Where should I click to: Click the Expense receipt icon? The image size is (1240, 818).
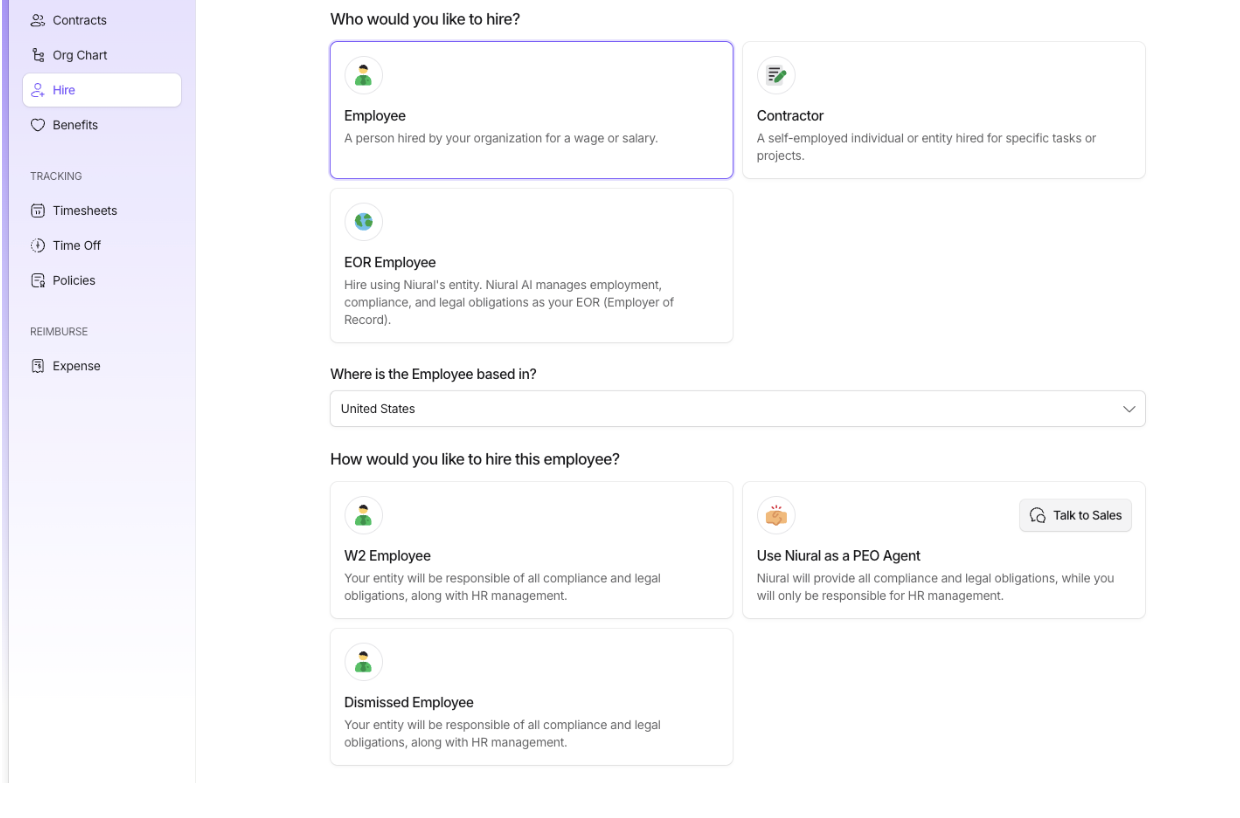38,366
